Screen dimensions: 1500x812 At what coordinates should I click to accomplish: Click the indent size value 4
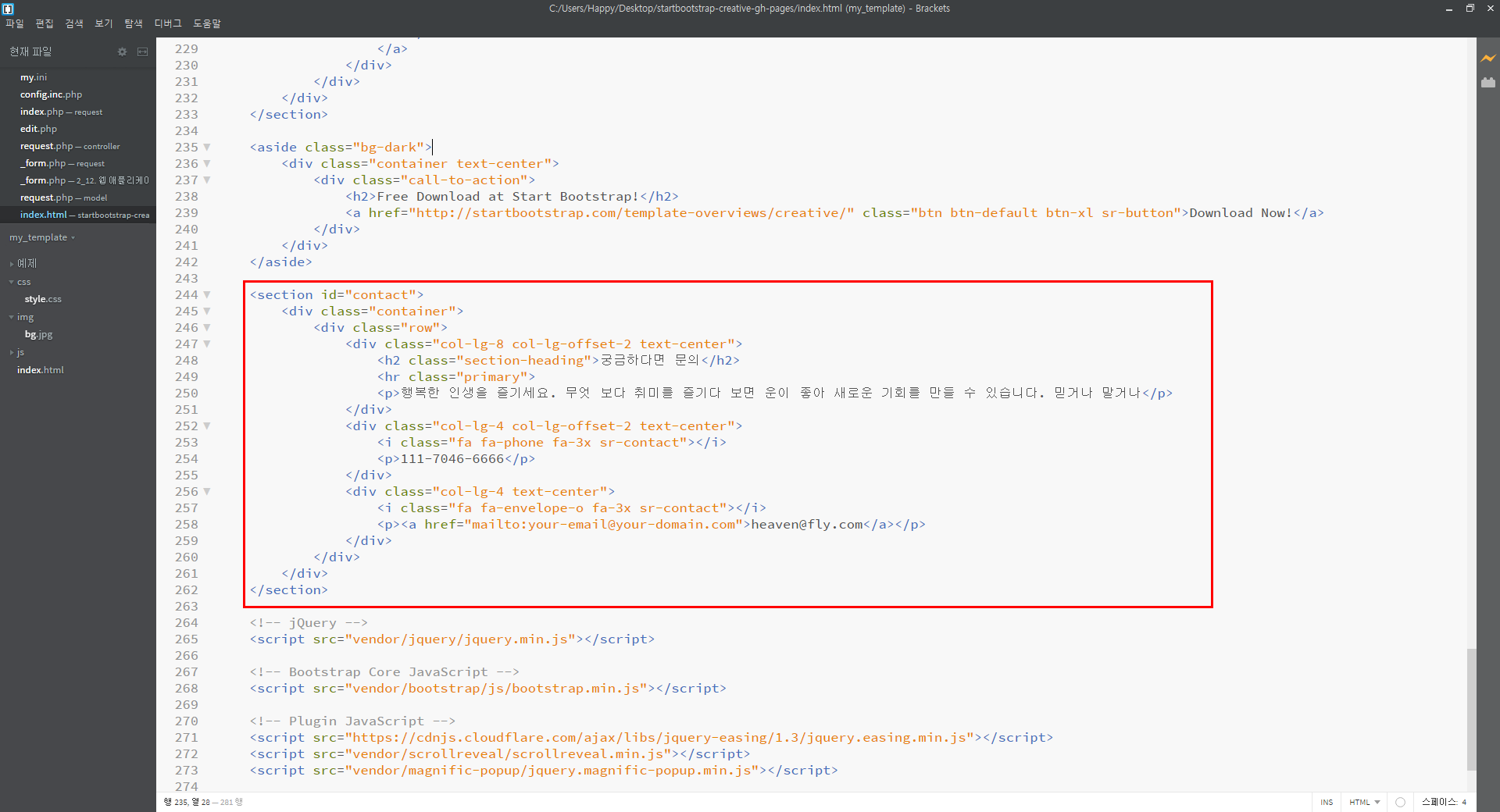[1464, 802]
